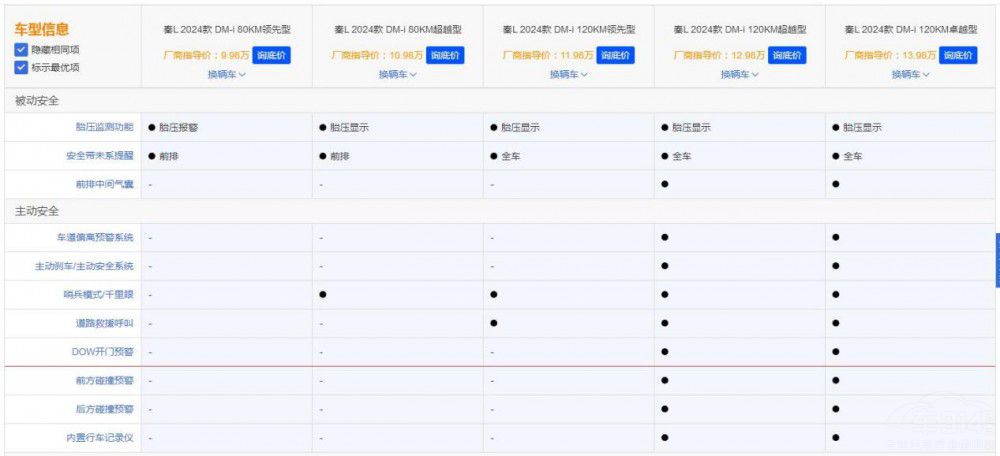Open the 秦L 2024款 DM-i 80KM领先型 title link
1000x456 pixels.
click(x=226, y=30)
